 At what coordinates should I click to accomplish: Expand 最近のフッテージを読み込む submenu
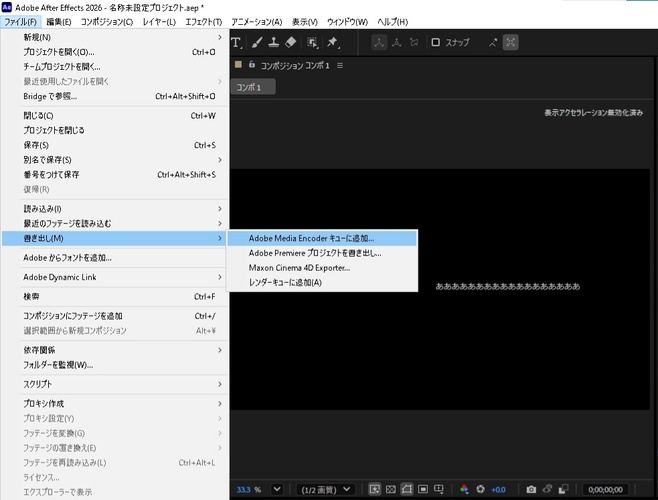point(115,223)
